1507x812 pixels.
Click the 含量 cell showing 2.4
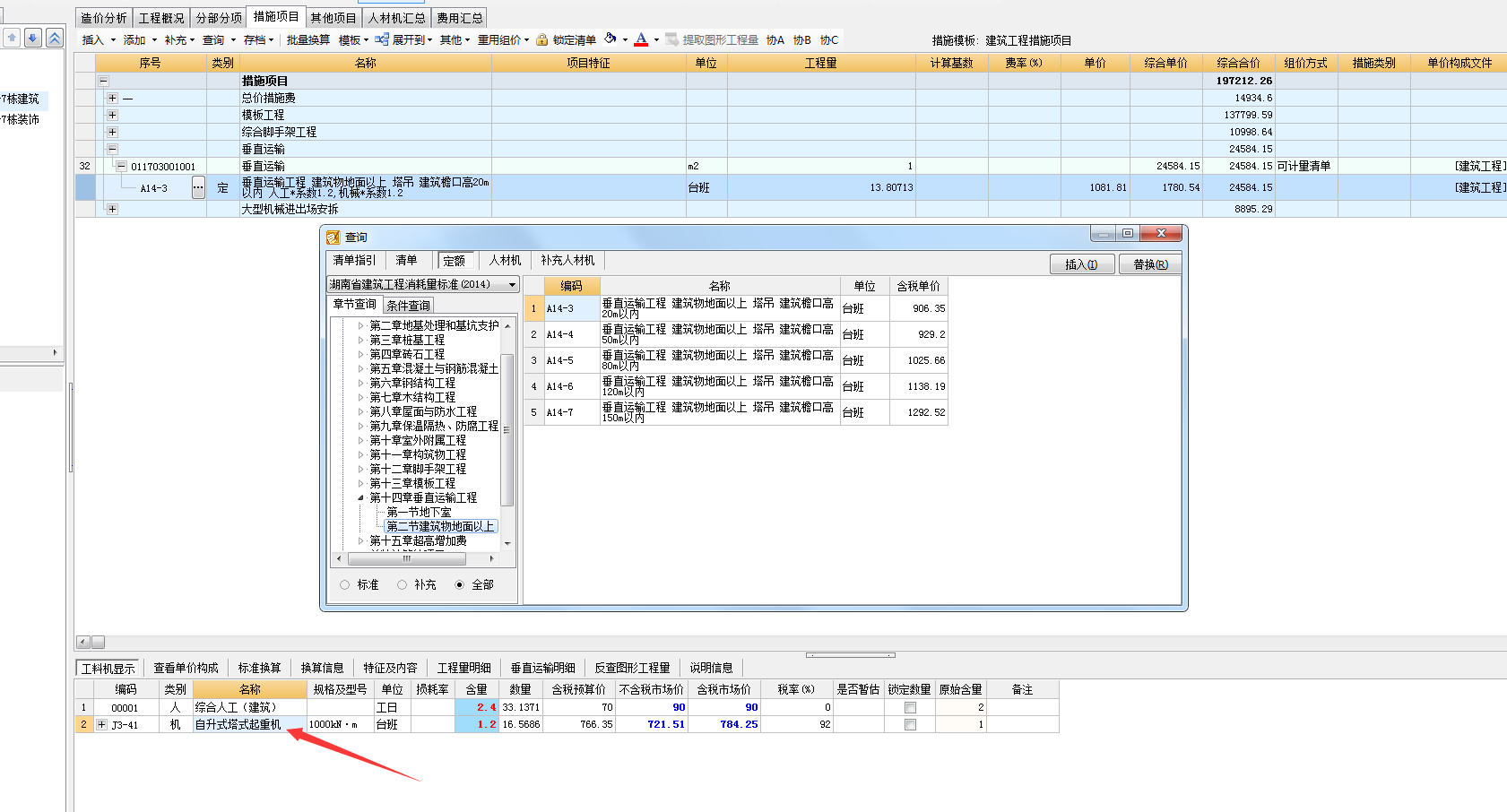(x=476, y=707)
